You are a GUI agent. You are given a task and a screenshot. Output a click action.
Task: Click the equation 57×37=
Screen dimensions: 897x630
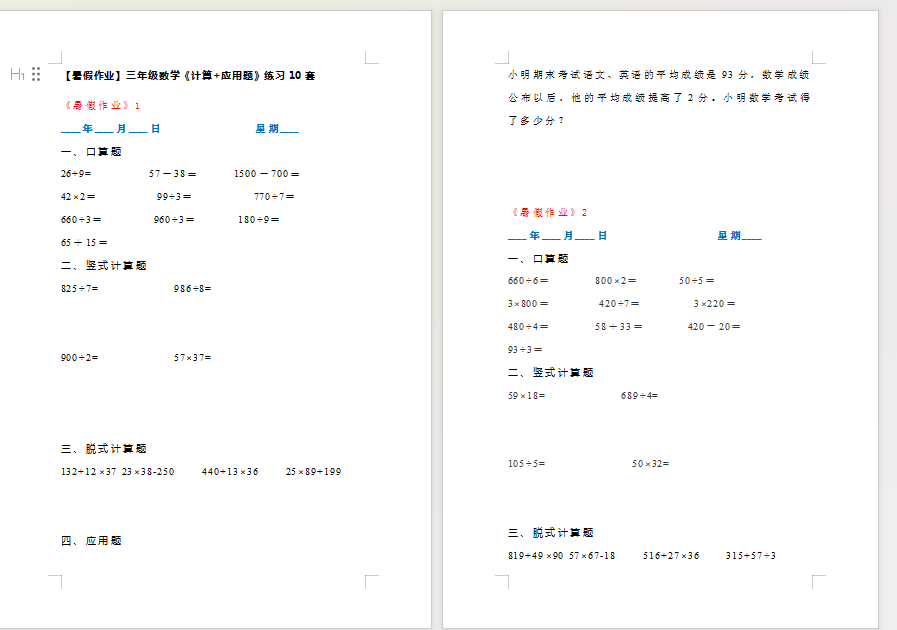193,358
